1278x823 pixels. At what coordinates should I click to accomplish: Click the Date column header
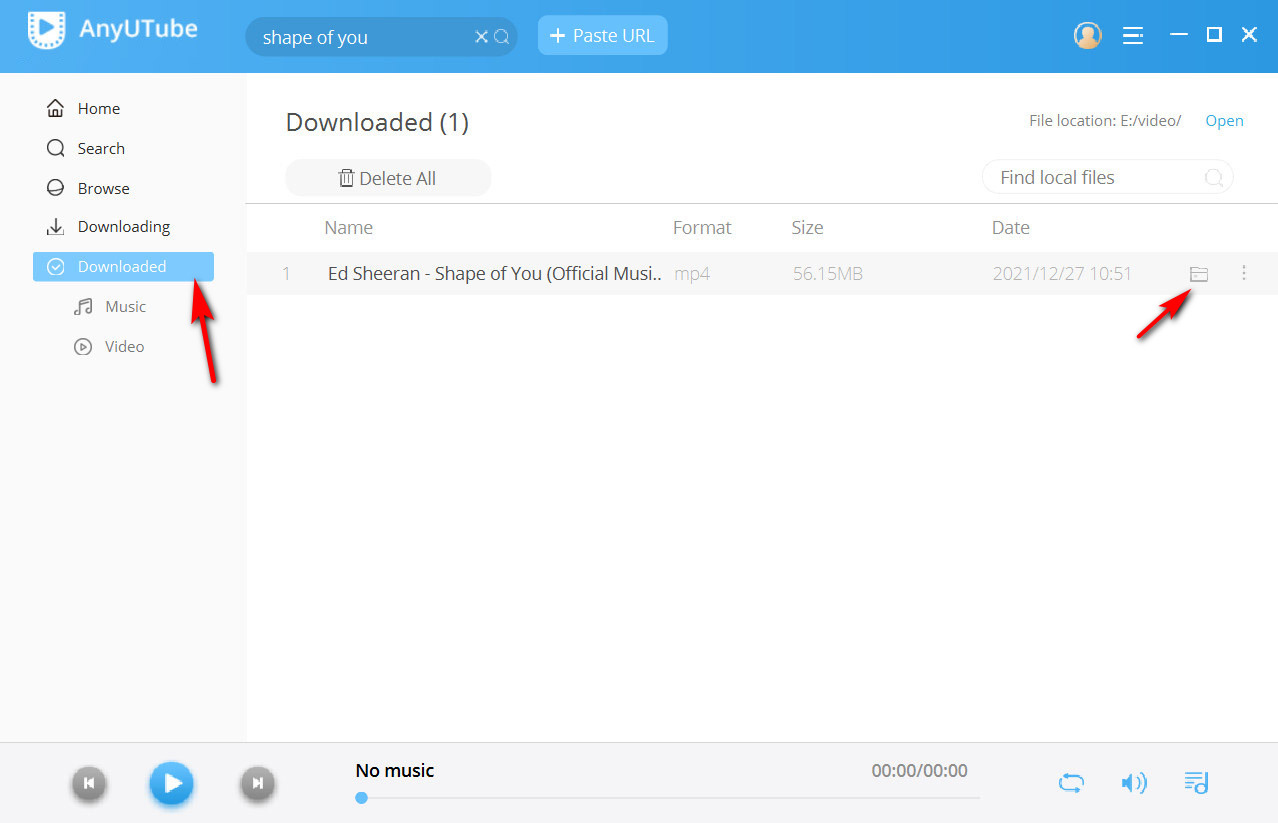pyautogui.click(x=1010, y=228)
